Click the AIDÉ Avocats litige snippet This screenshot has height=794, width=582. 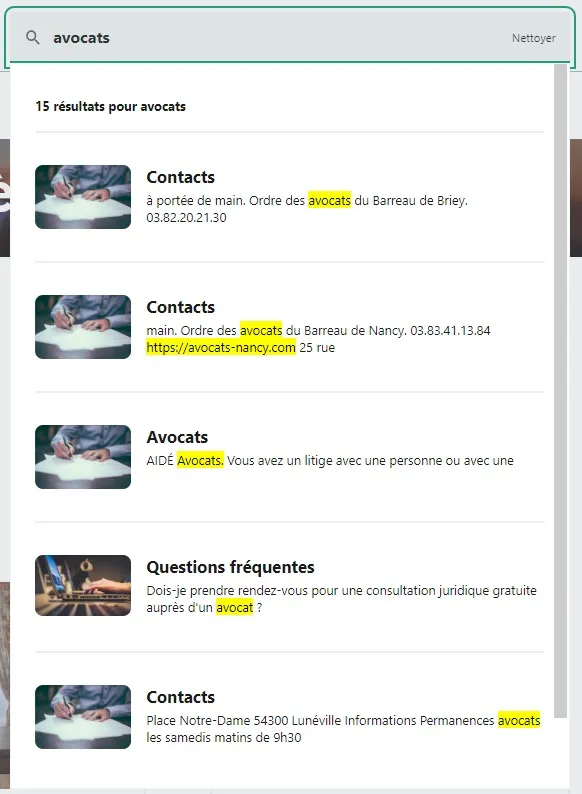(x=330, y=461)
